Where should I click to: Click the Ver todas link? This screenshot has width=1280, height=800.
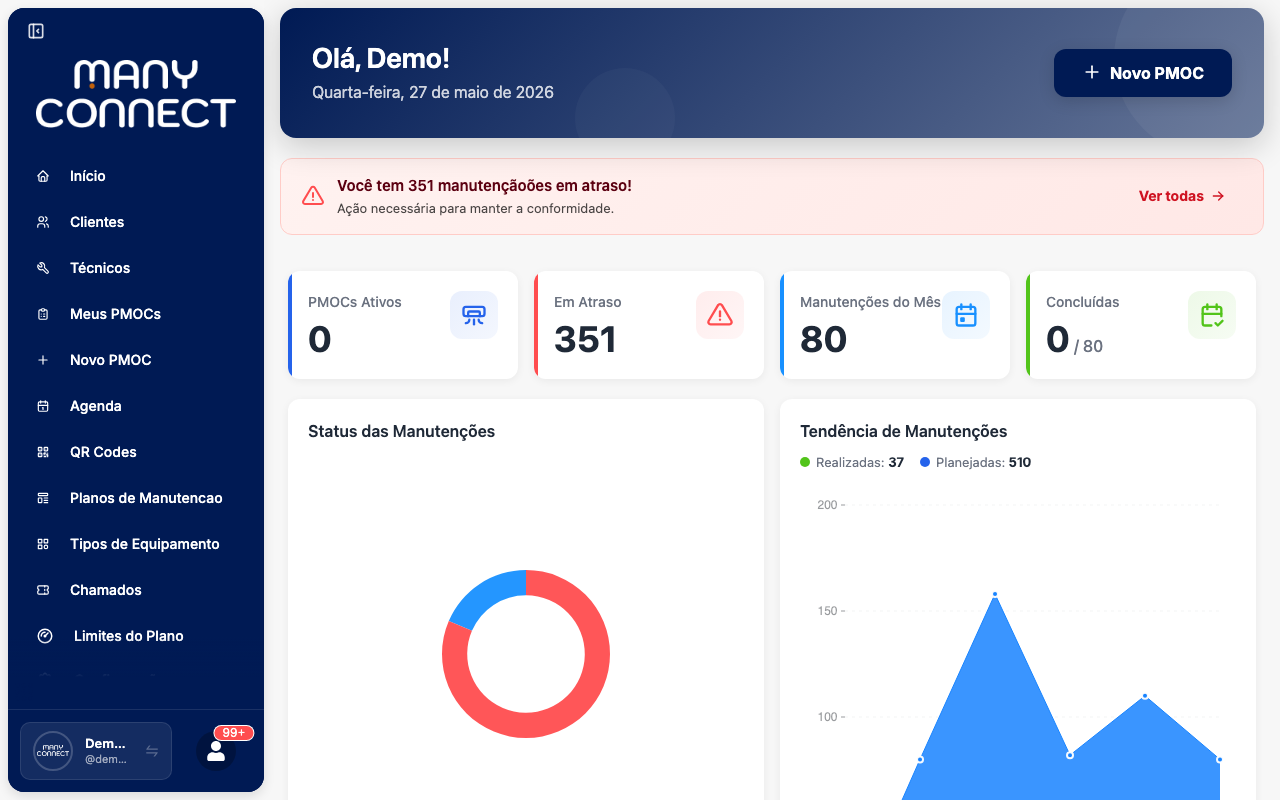[x=1182, y=196]
